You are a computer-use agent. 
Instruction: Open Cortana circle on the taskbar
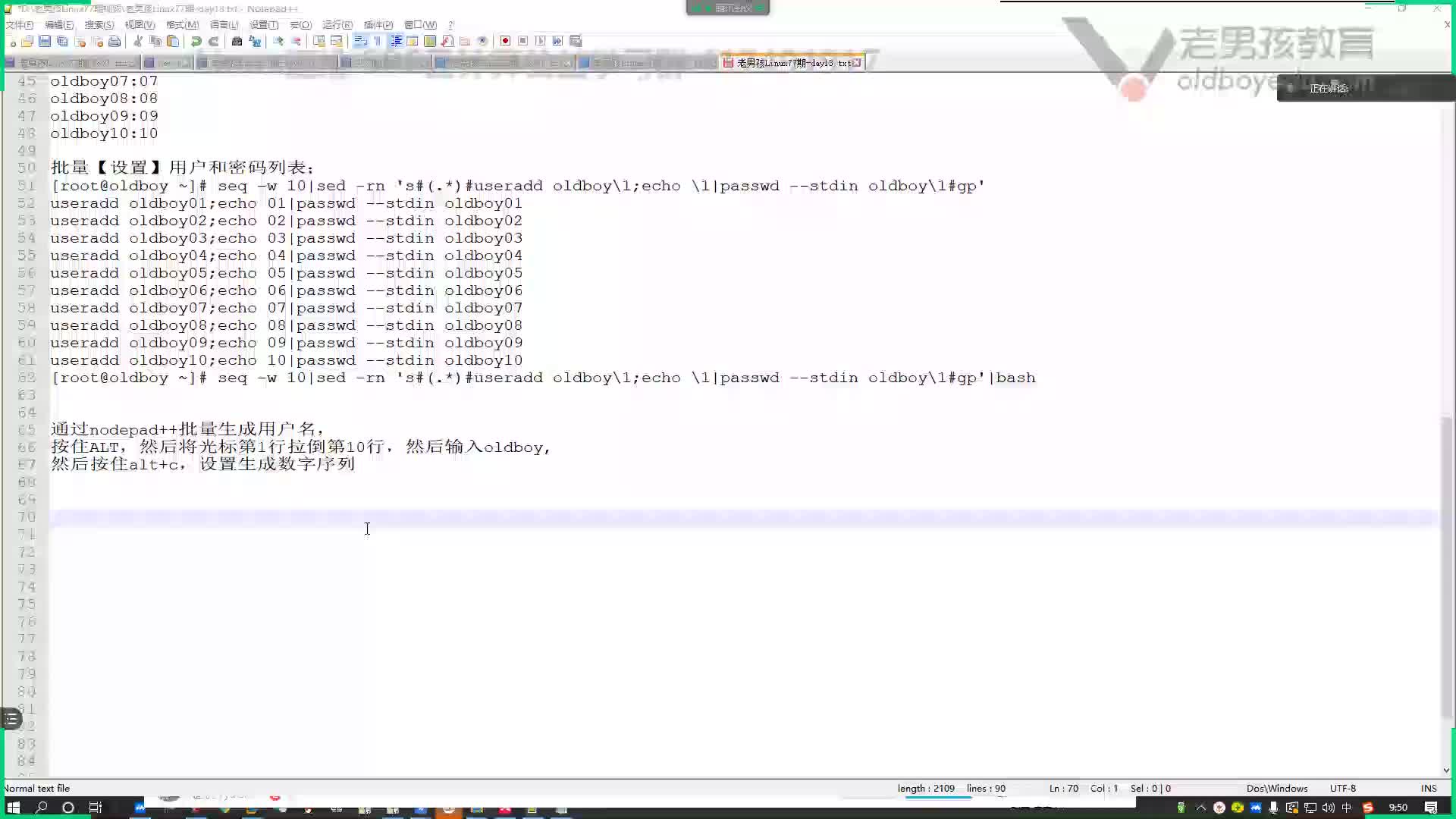(x=68, y=808)
